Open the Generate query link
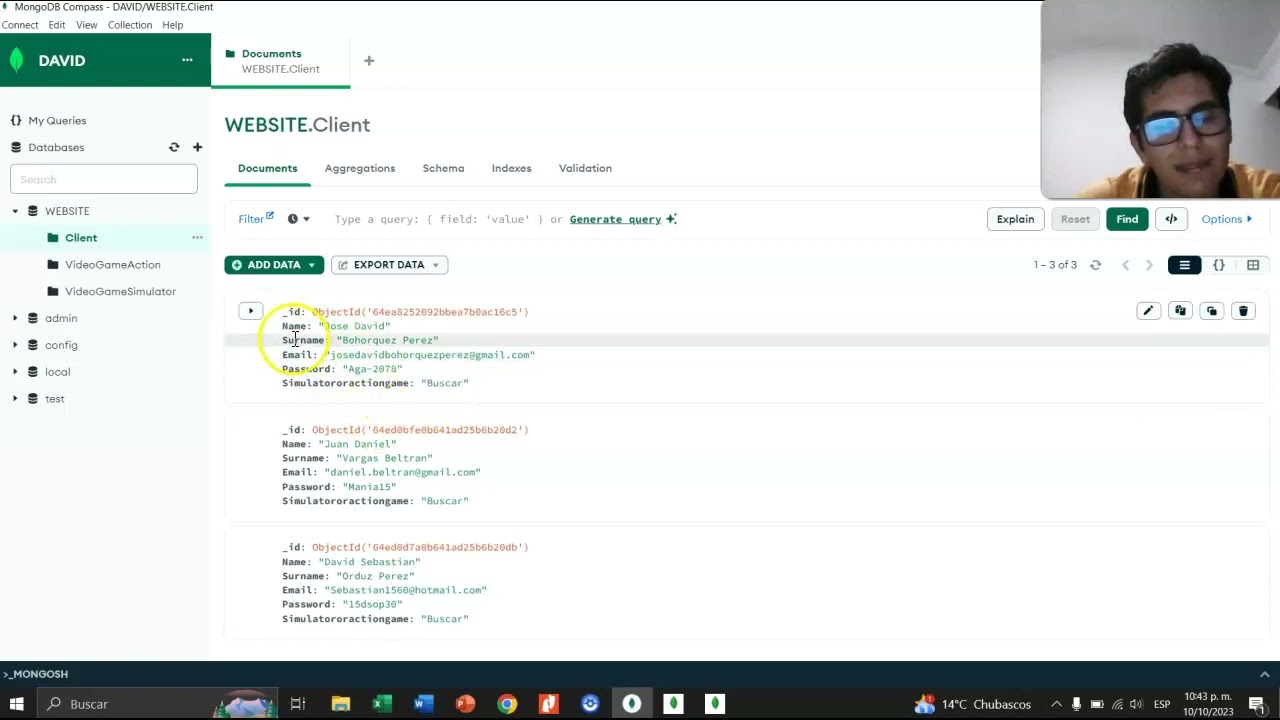 [615, 219]
